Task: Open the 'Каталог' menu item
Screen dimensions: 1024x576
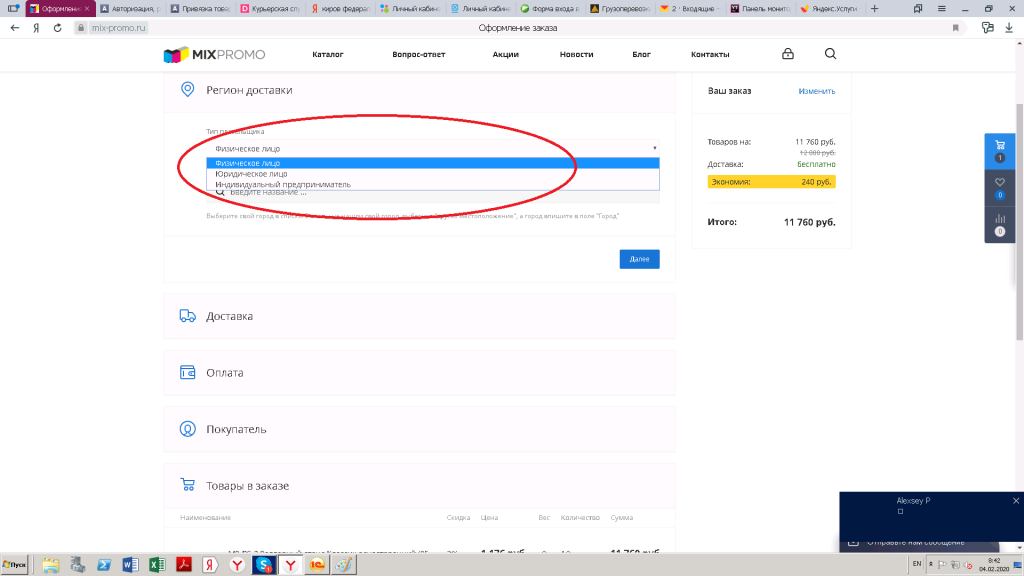Action: [327, 54]
